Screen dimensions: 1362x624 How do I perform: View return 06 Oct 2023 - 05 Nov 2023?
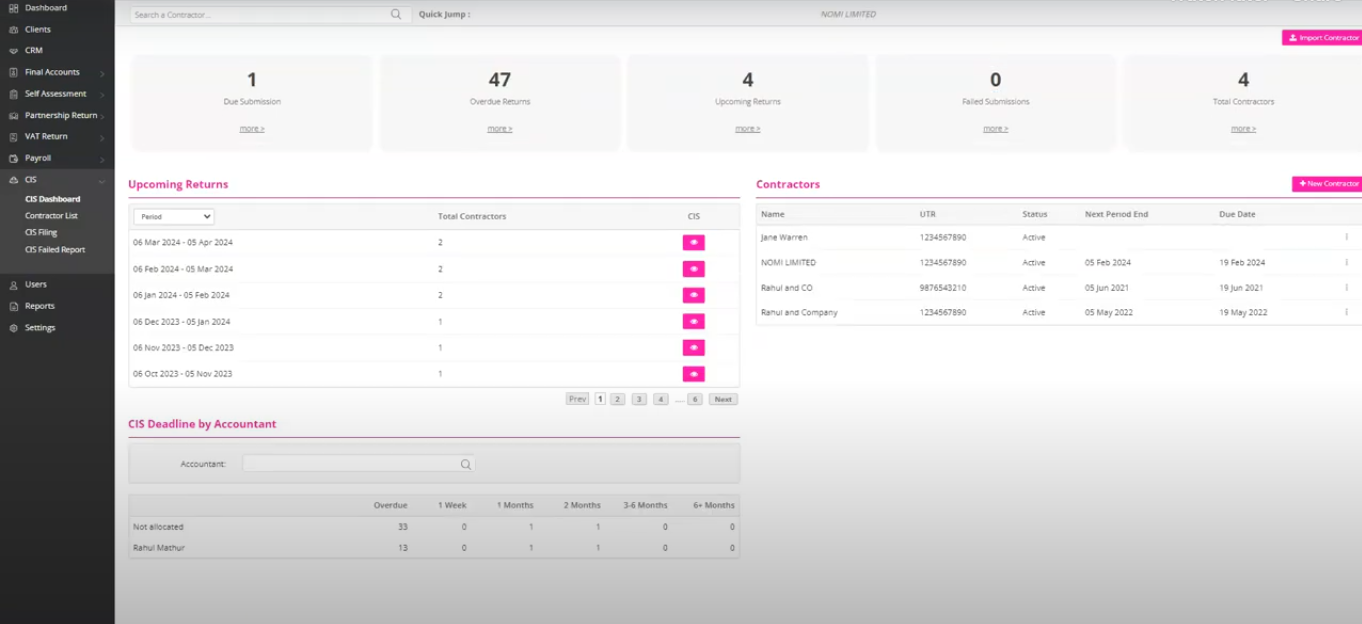(694, 374)
